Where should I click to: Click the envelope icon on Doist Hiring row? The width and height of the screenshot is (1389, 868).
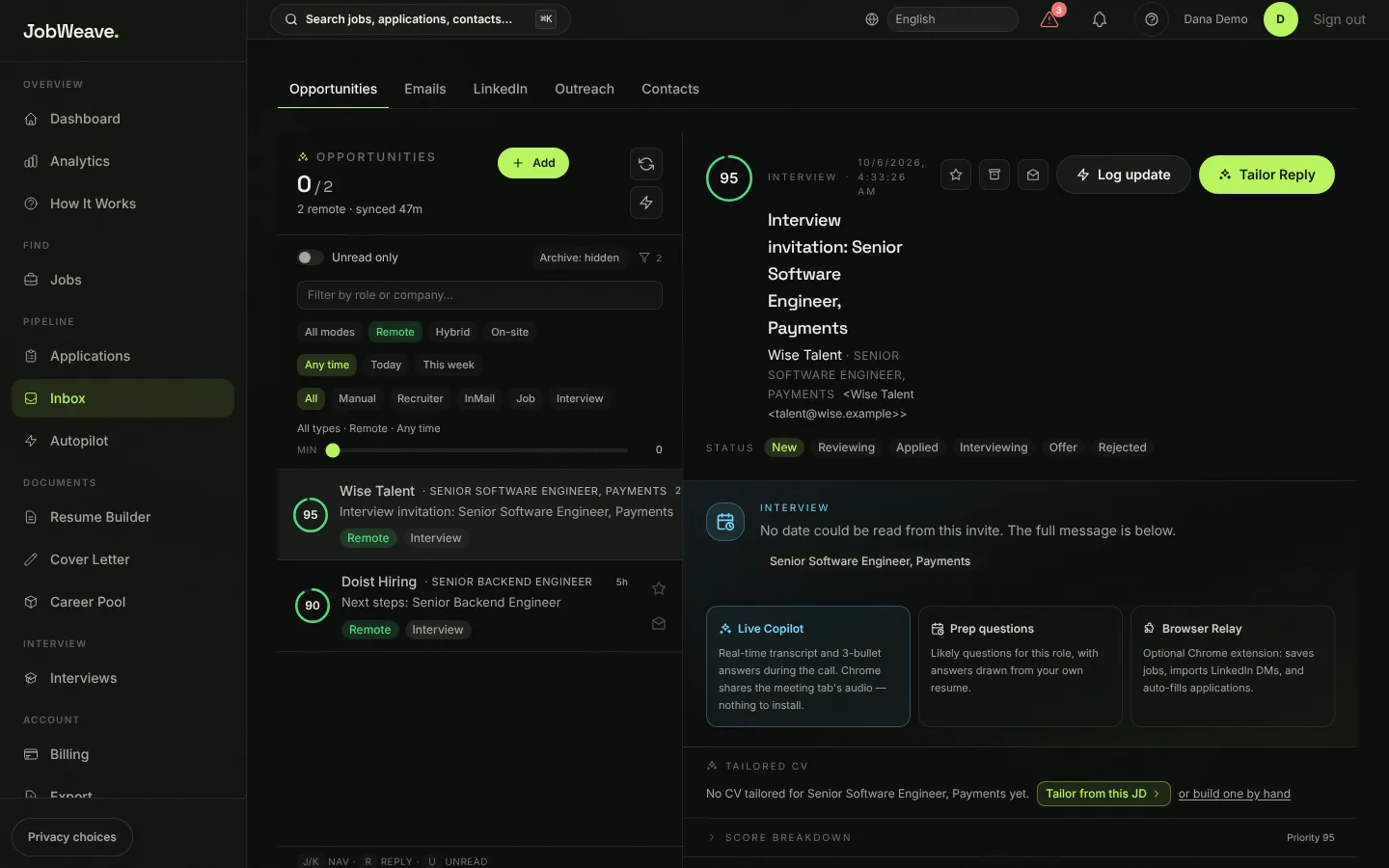point(659,624)
